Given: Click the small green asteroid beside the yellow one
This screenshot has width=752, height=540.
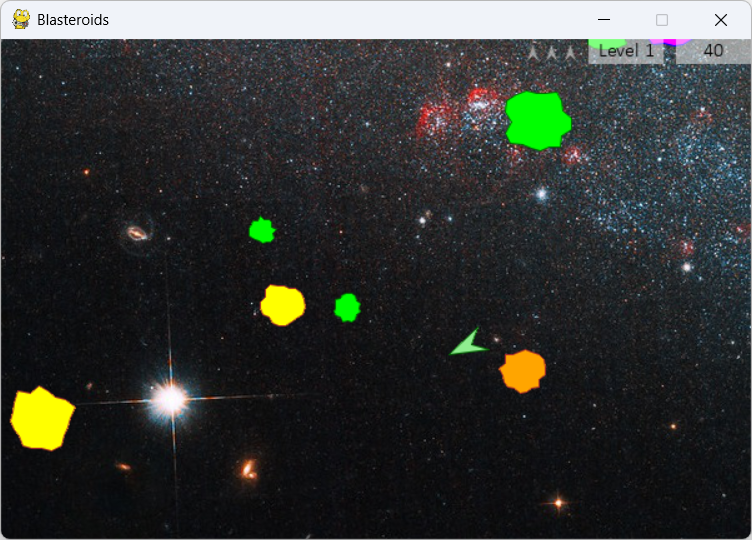Looking at the screenshot, I should pos(347,307).
